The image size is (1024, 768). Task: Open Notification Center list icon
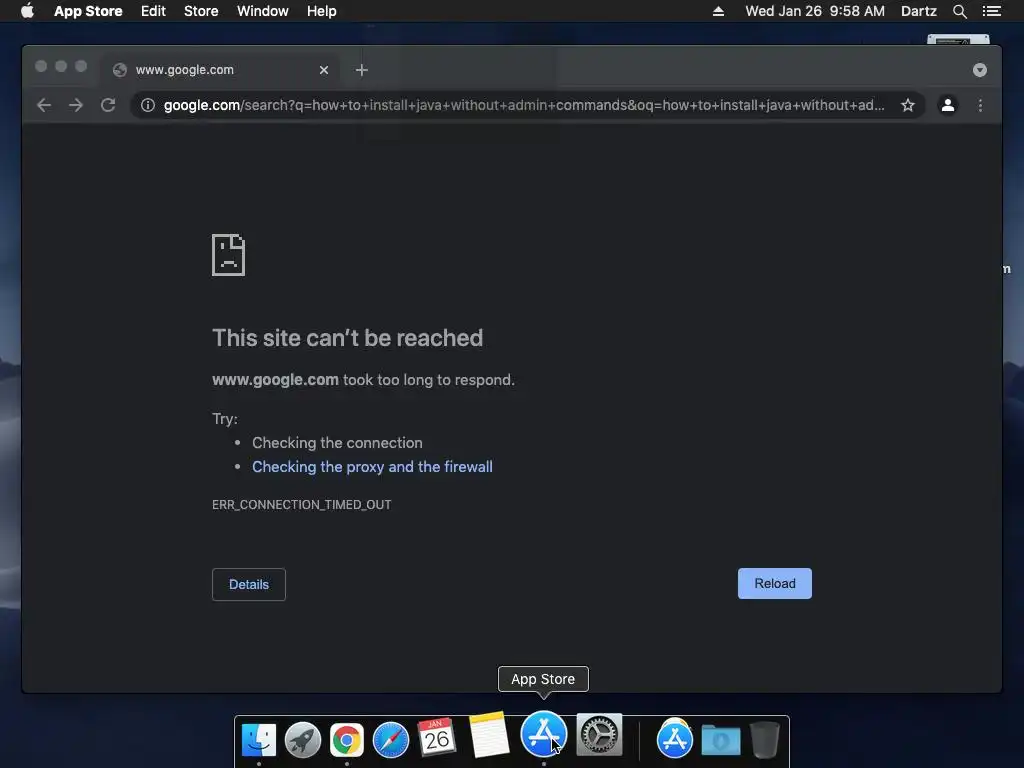(x=991, y=11)
